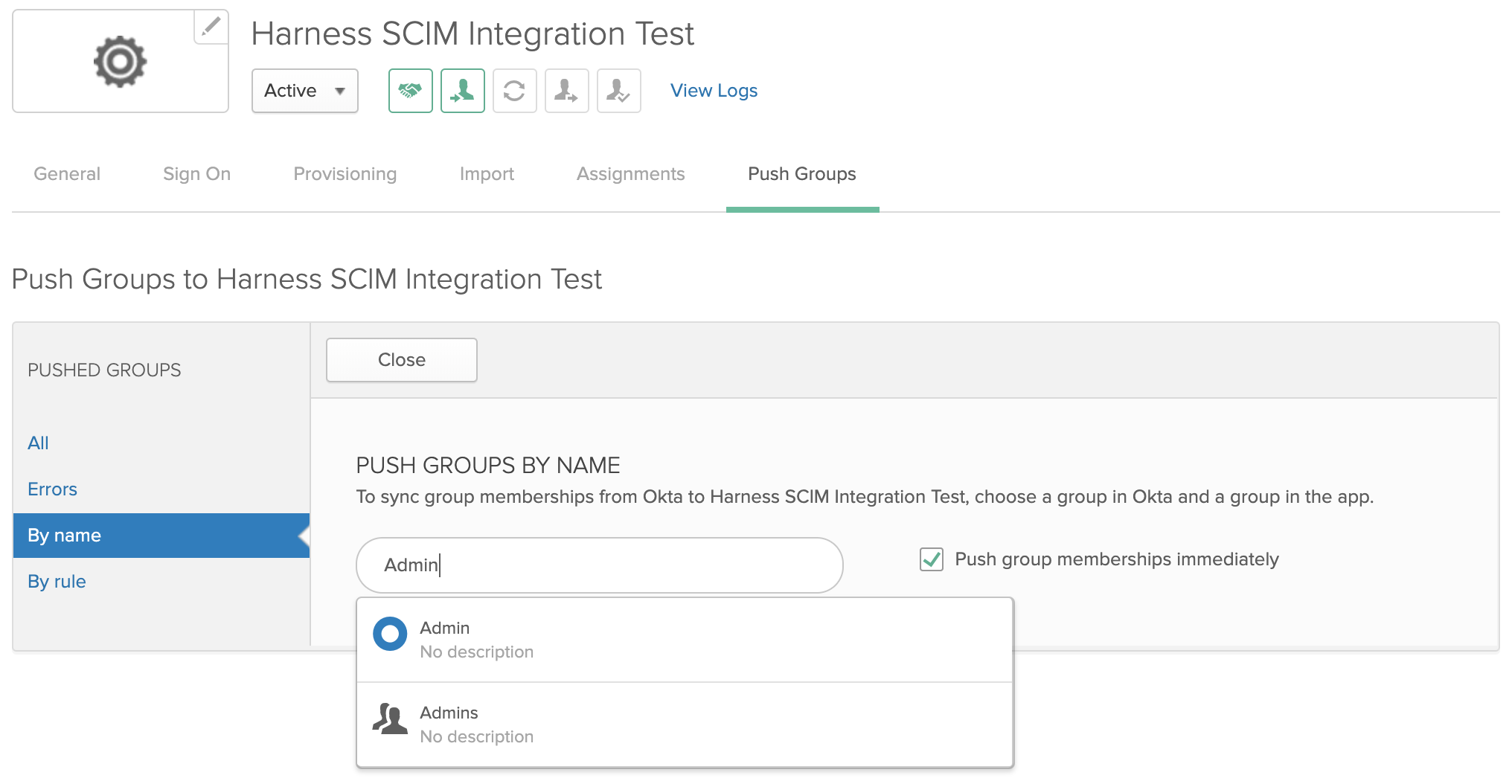The image size is (1512, 784).
Task: Select By rule in sidebar
Action: (57, 582)
